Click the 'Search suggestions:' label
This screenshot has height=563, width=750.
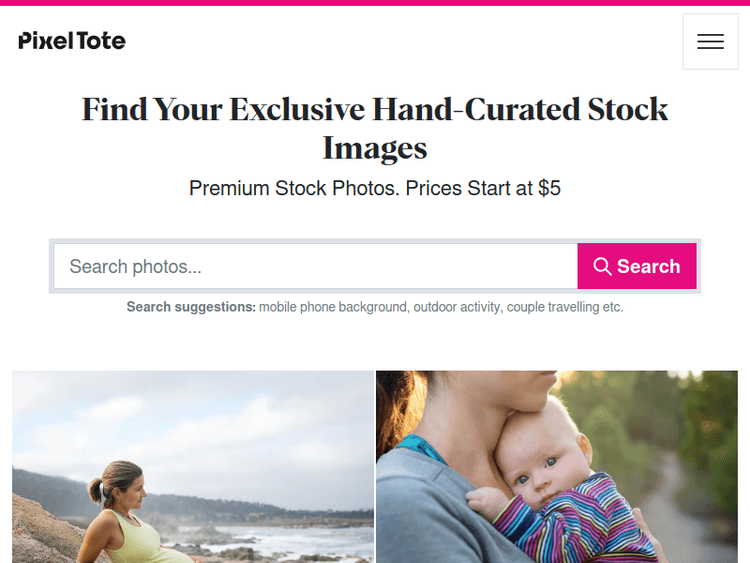coord(191,307)
